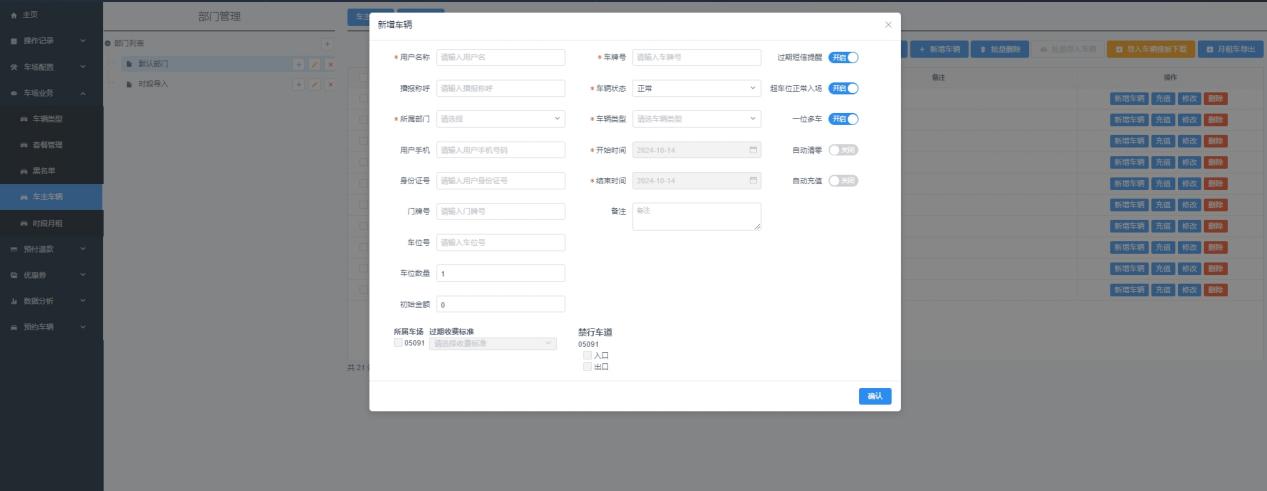Expand the 预付退款 sidebar menu

(x=51, y=249)
